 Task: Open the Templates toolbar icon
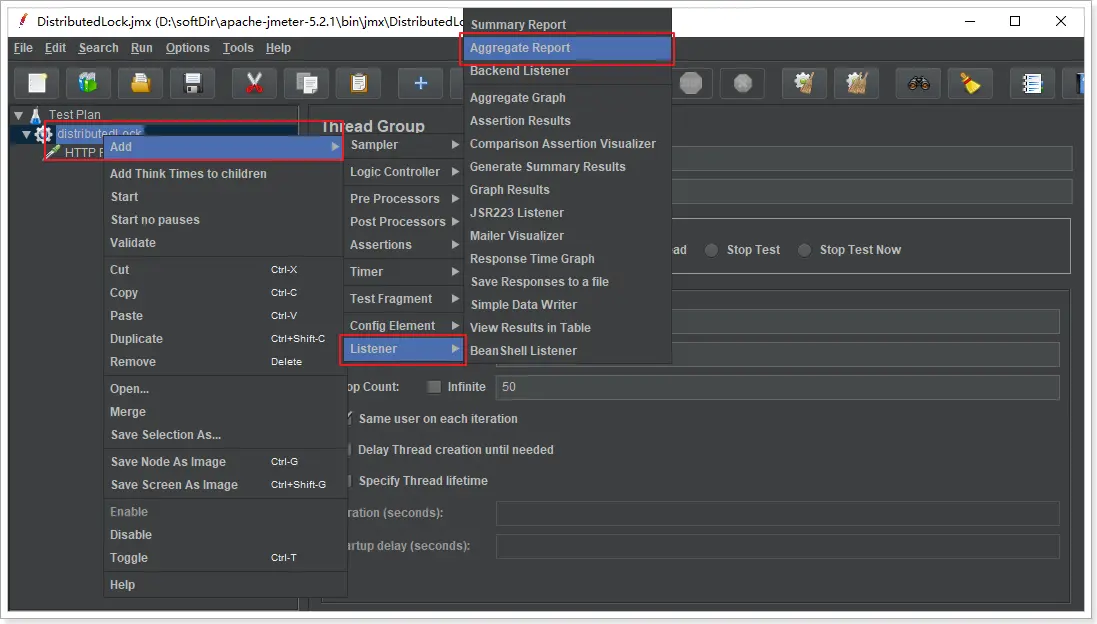[x=88, y=83]
